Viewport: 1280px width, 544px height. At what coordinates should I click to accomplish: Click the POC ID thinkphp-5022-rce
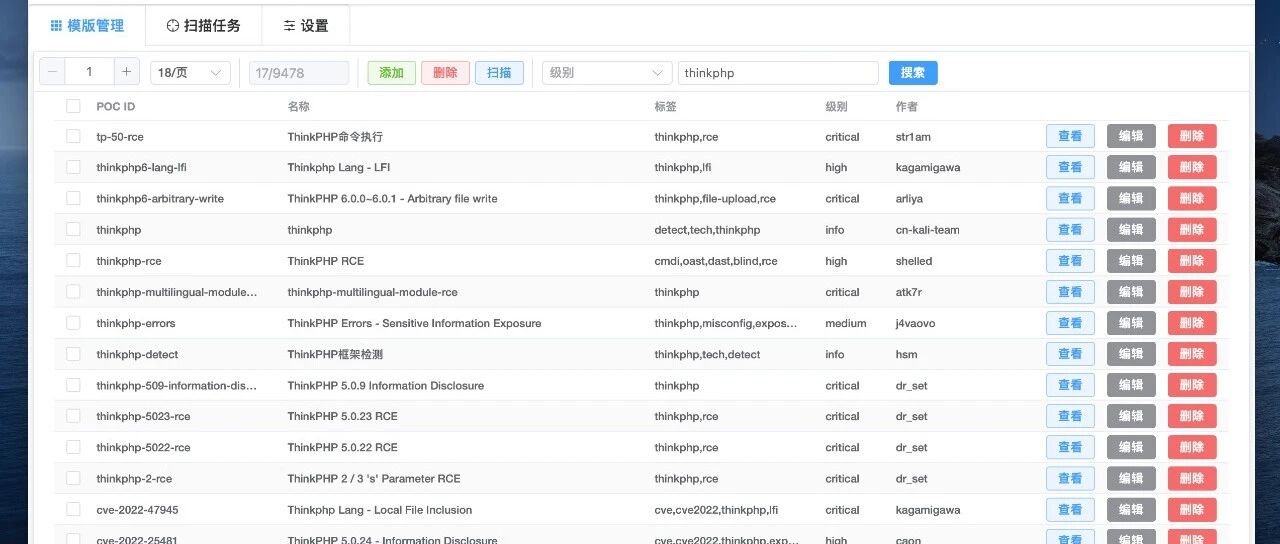pyautogui.click(x=143, y=447)
